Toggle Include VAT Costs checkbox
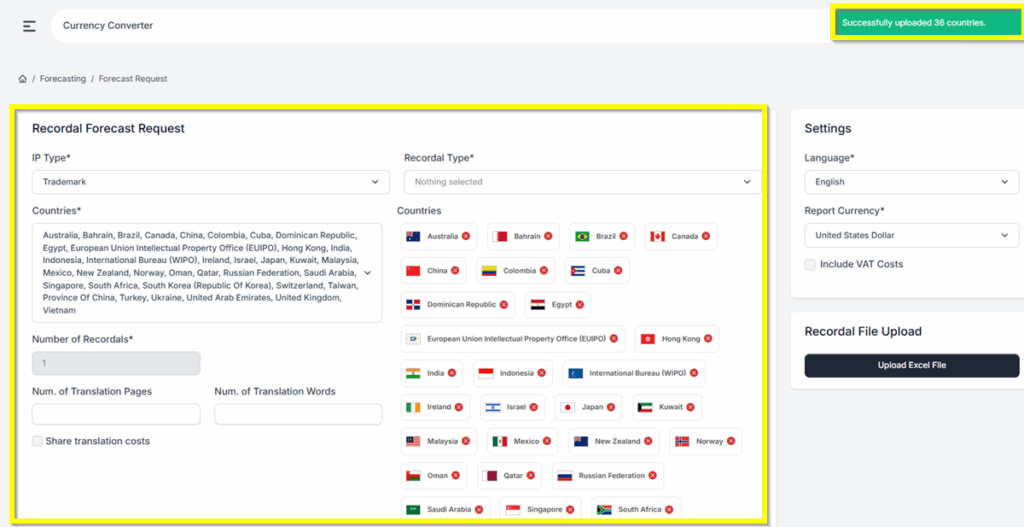Viewport: 1024px width, 527px height. coord(810,264)
